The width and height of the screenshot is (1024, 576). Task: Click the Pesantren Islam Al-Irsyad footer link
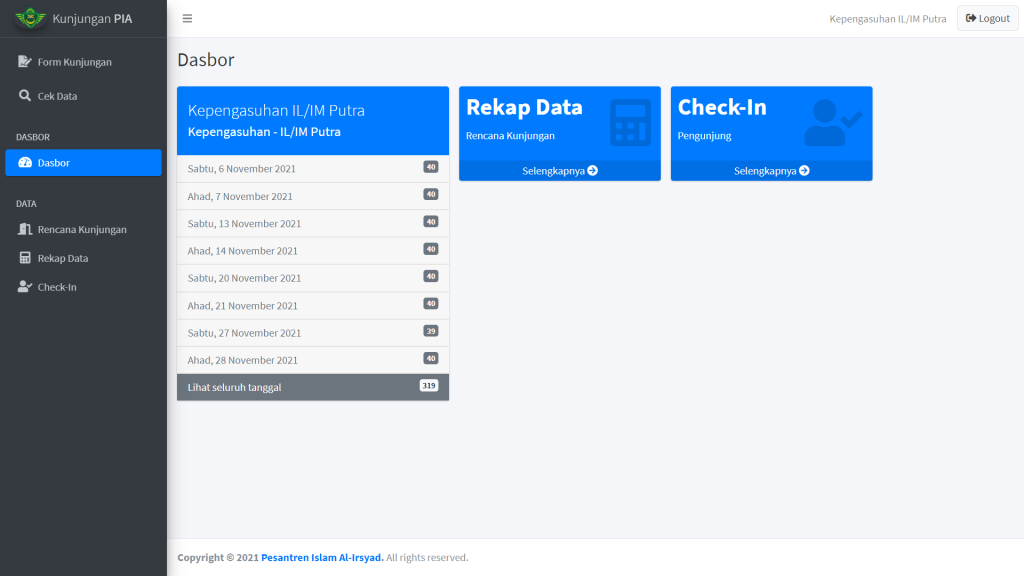tap(322, 558)
